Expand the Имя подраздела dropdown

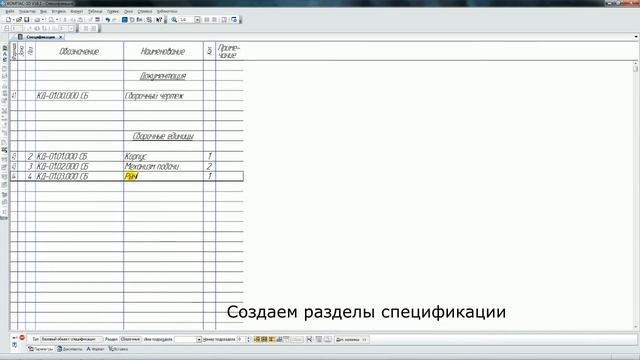(199, 340)
